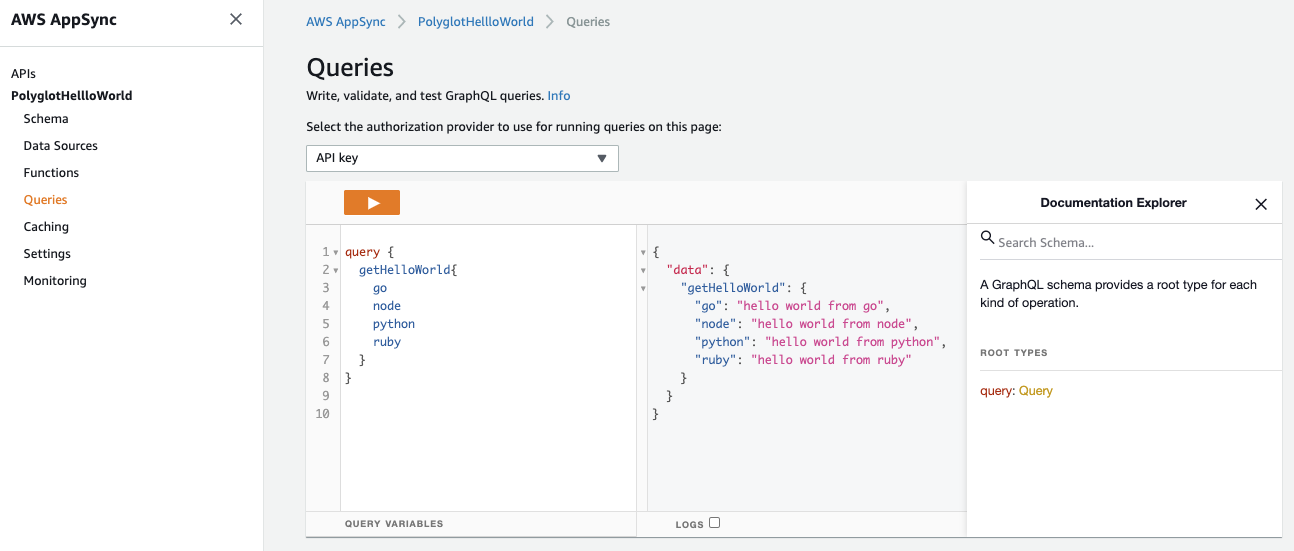
Task: Collapse the root object in the result pane
Action: coord(643,253)
